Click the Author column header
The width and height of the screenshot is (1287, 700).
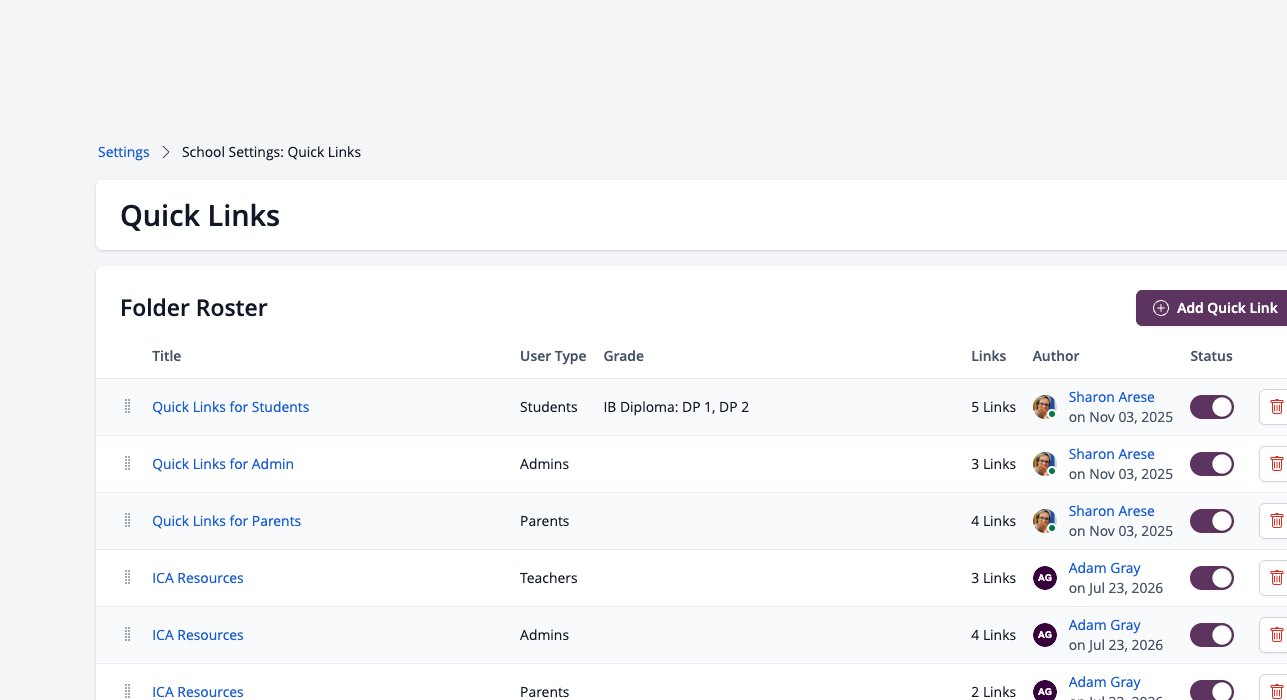pyautogui.click(x=1056, y=356)
